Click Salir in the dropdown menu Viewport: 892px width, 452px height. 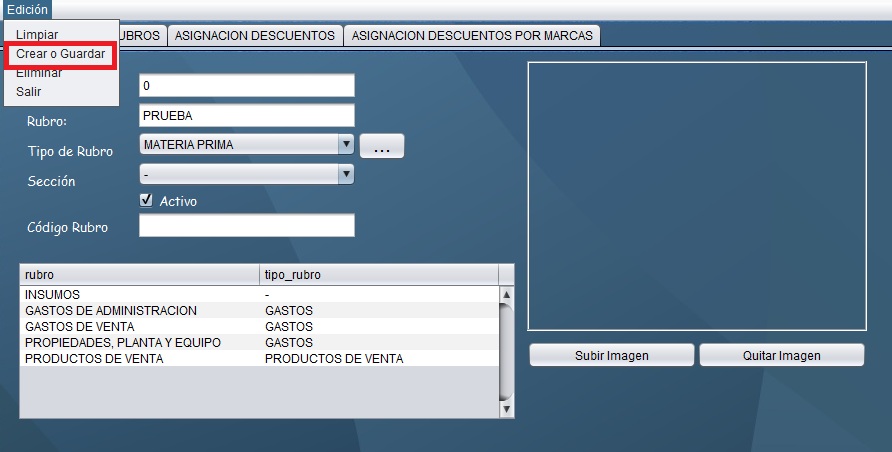click(x=29, y=91)
